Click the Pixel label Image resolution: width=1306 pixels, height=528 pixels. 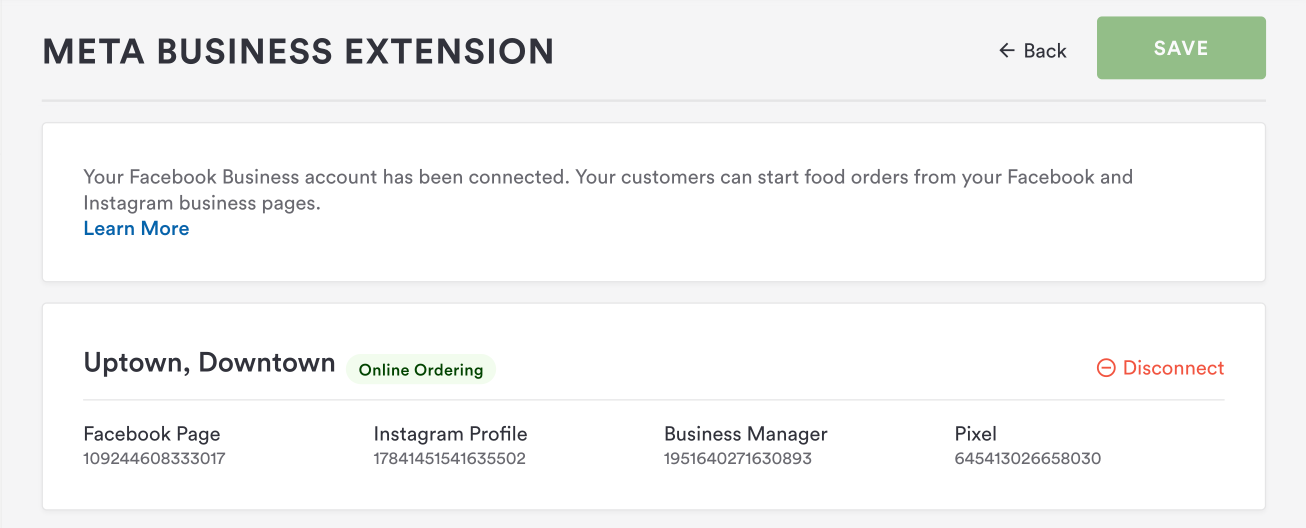point(976,434)
